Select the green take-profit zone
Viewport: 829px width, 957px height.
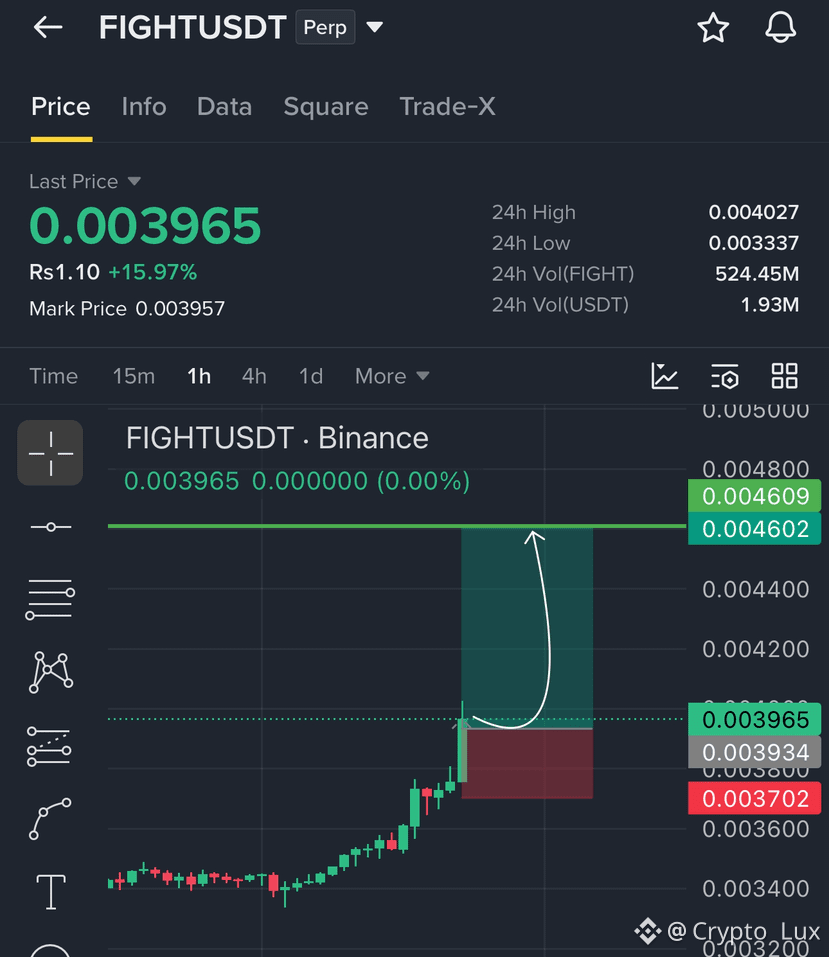point(527,627)
